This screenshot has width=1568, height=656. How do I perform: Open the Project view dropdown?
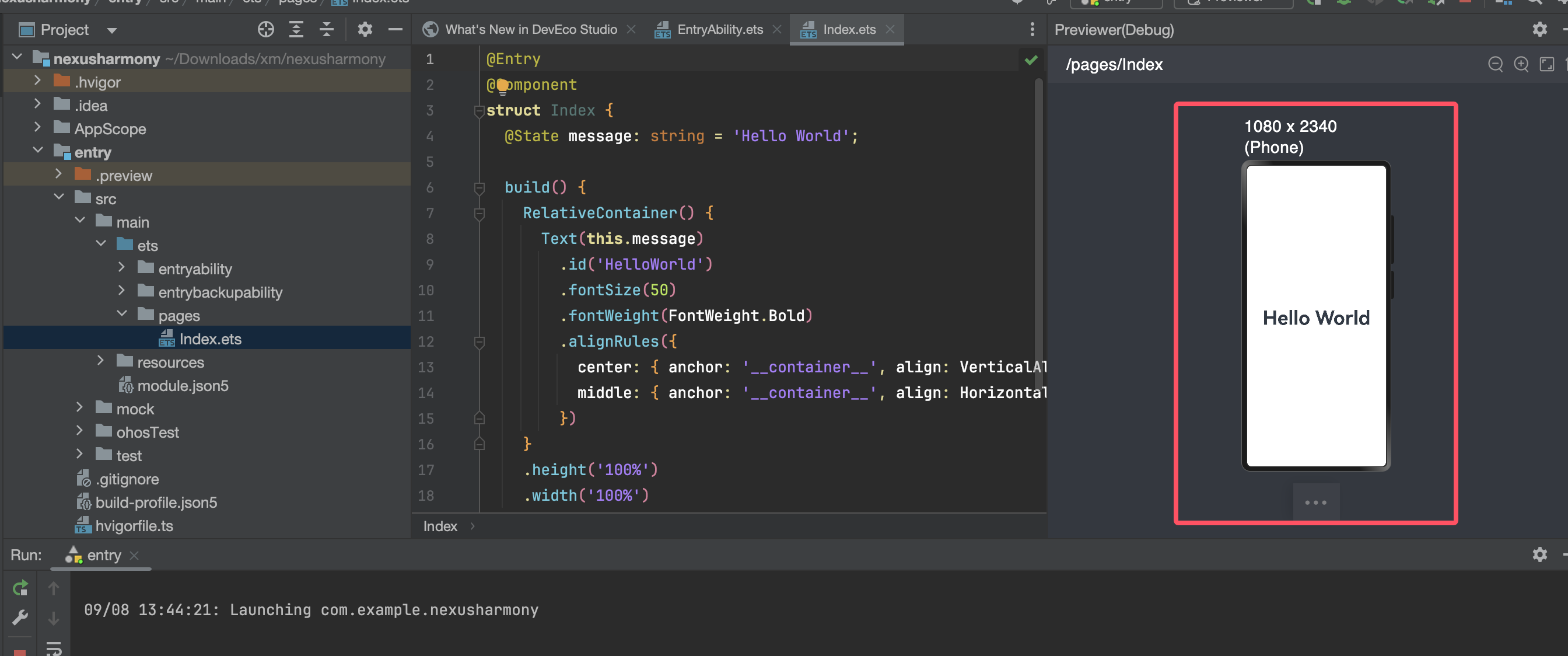pyautogui.click(x=112, y=30)
